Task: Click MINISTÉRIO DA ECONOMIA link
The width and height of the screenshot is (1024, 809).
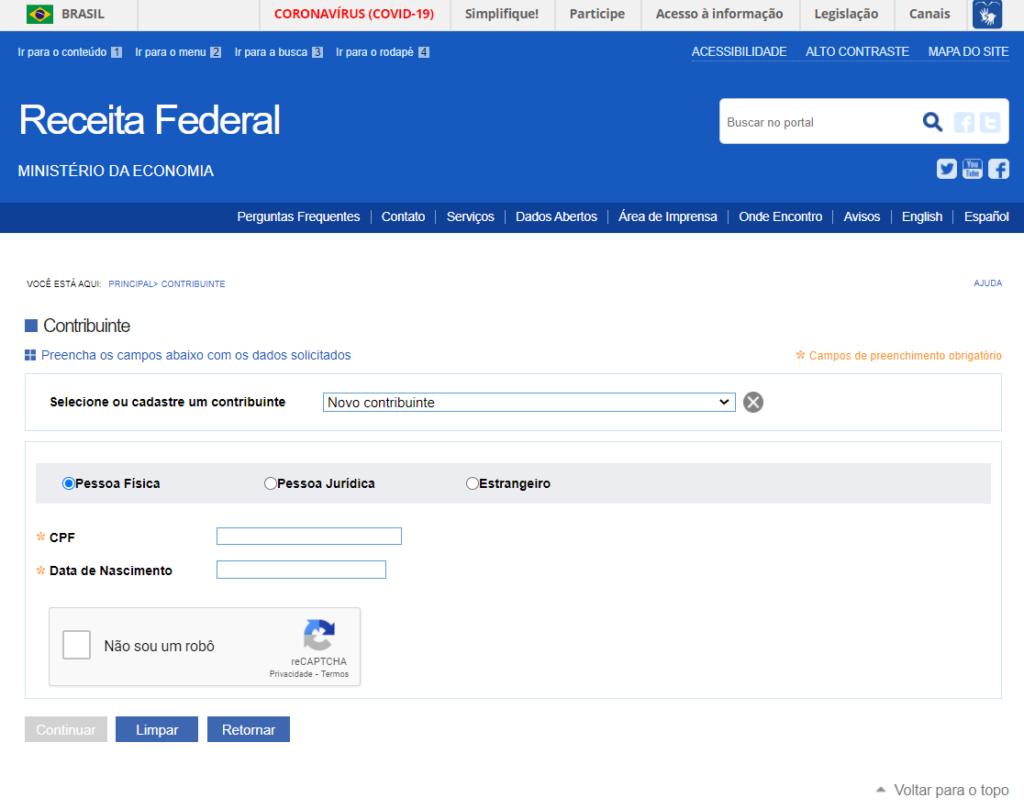Action: 116,171
